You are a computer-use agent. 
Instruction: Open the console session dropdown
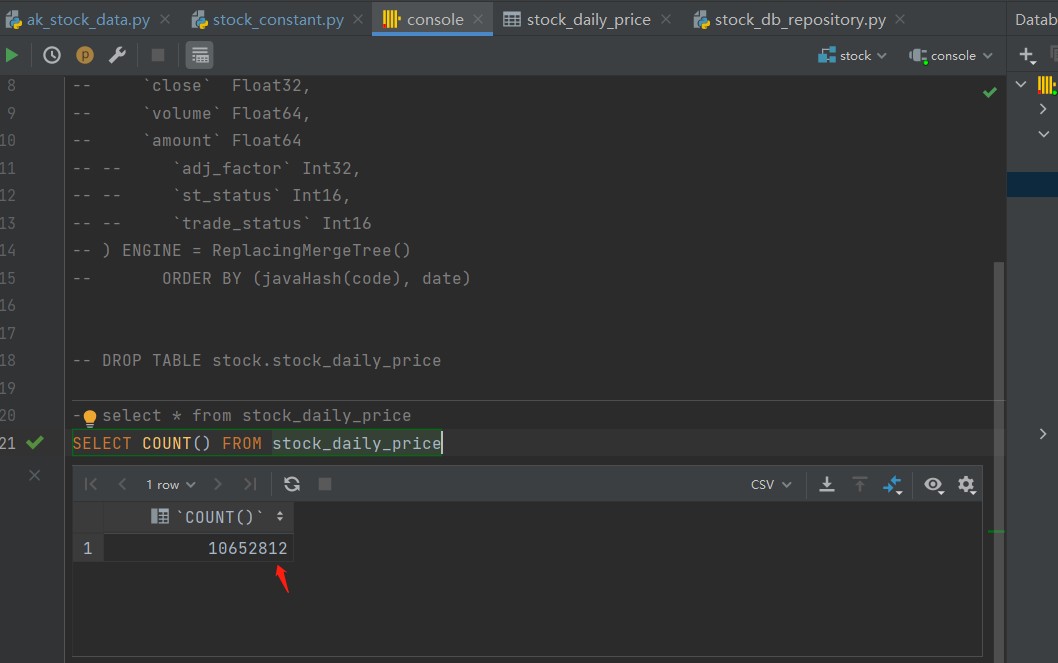pos(951,56)
